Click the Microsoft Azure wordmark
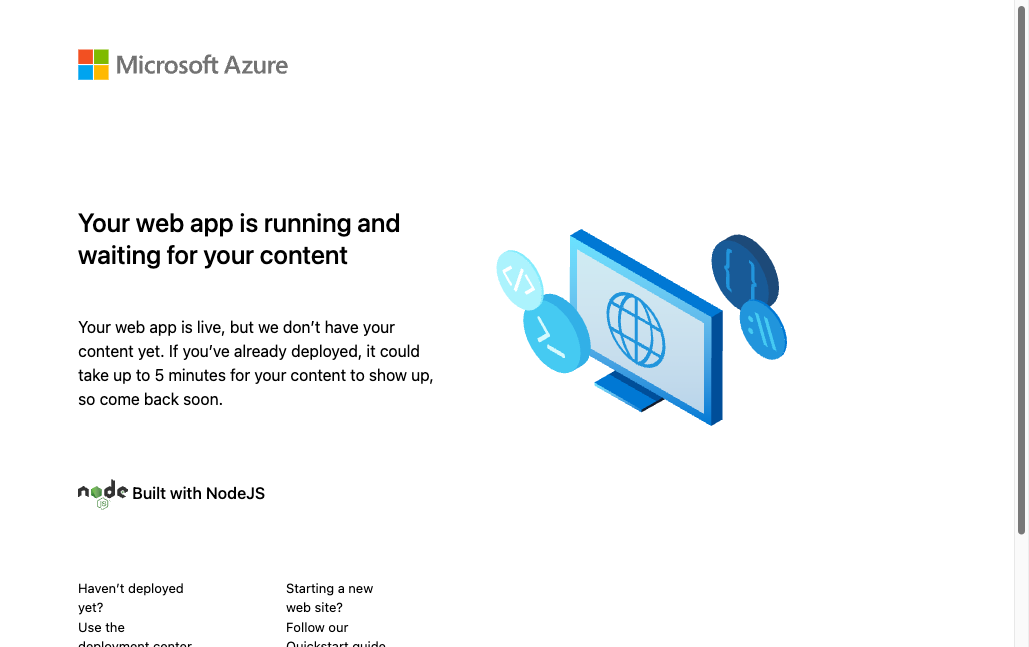This screenshot has height=647, width=1029. pyautogui.click(x=202, y=65)
